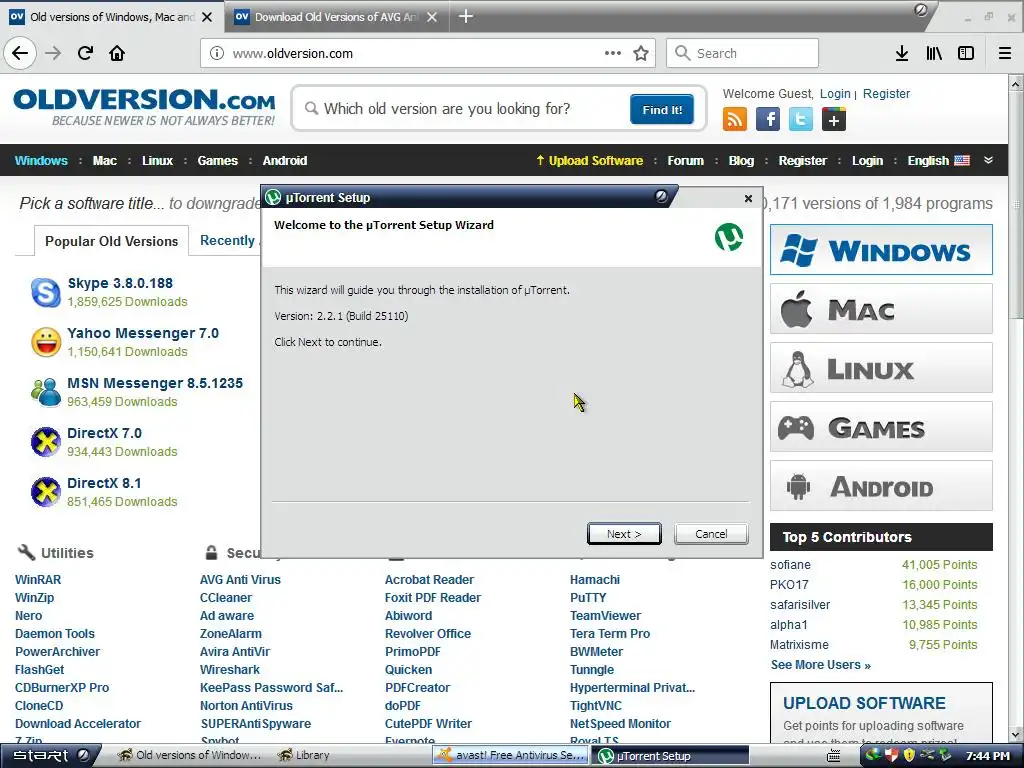The height and width of the screenshot is (768, 1024).
Task: Open the RSS feed icon
Action: point(735,119)
